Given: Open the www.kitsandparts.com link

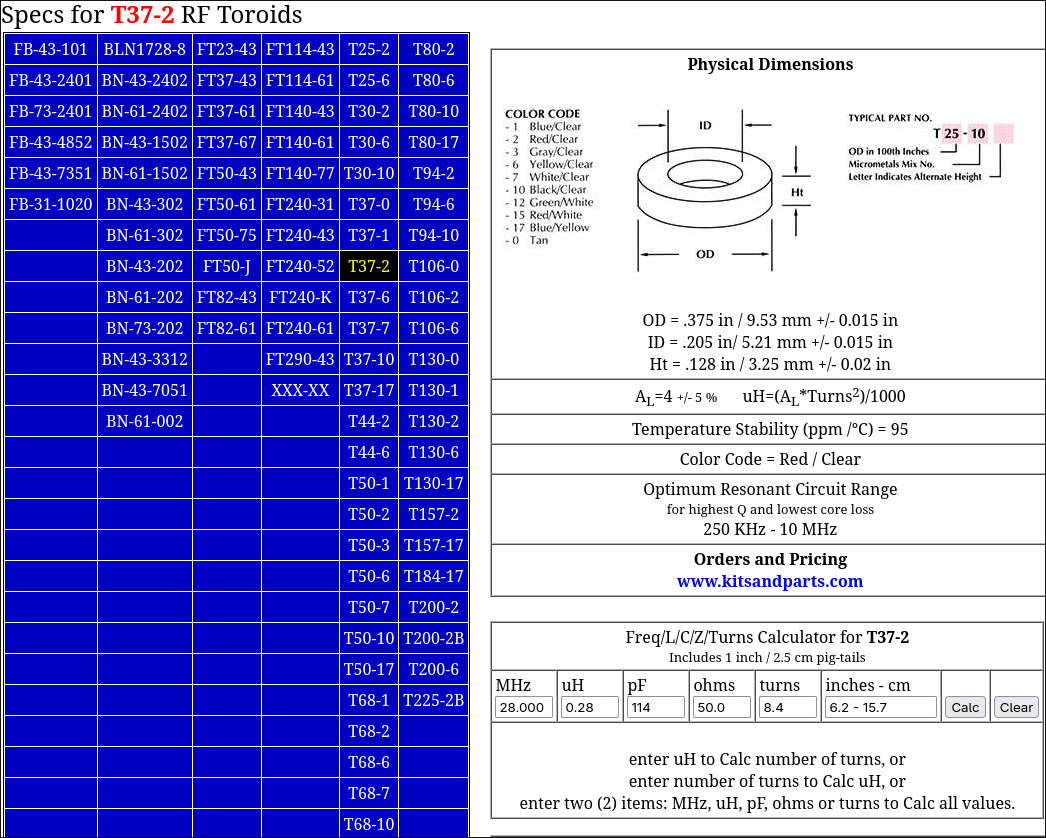Looking at the screenshot, I should 770,581.
